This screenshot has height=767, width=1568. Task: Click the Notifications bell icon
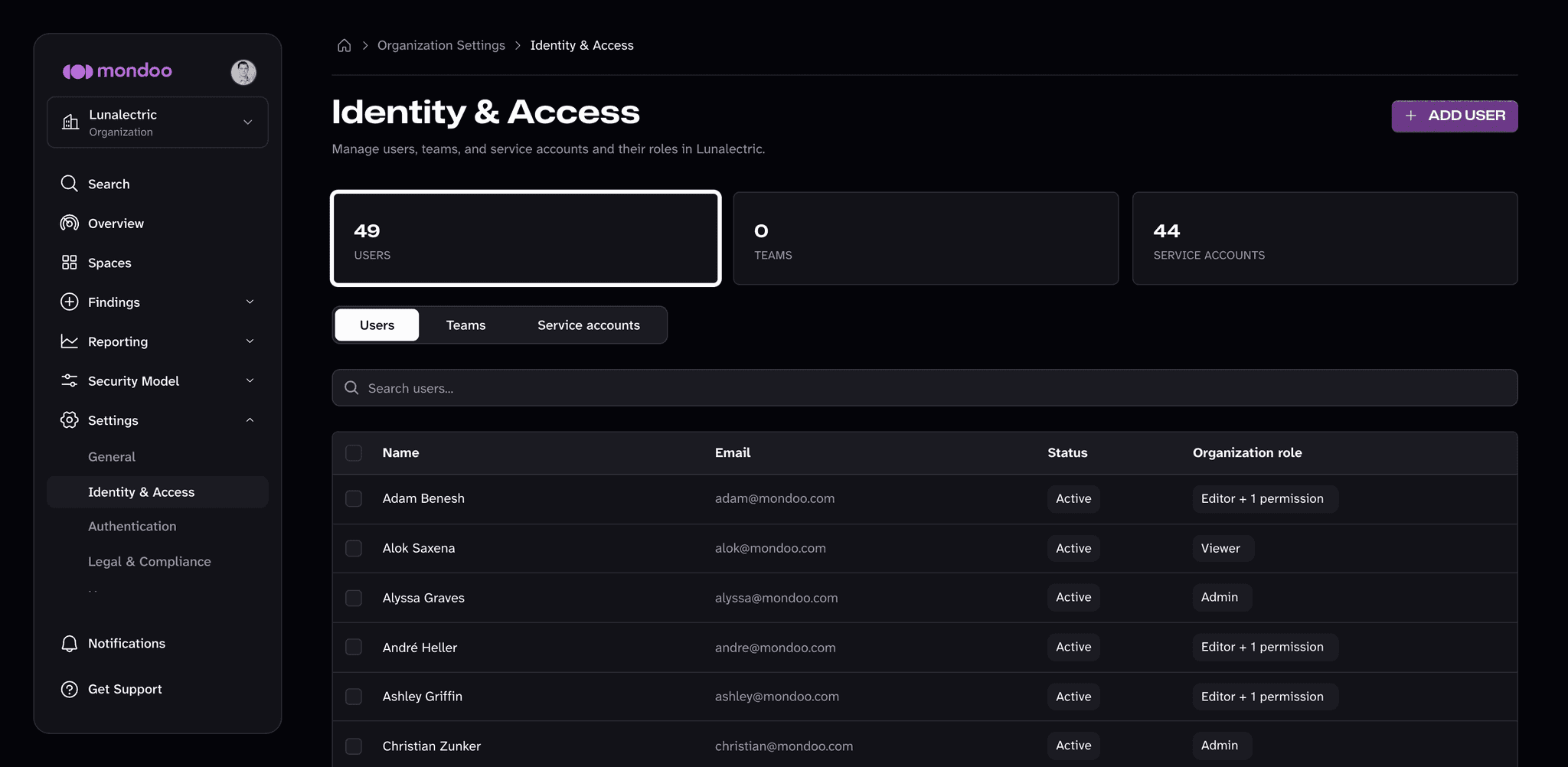point(70,643)
